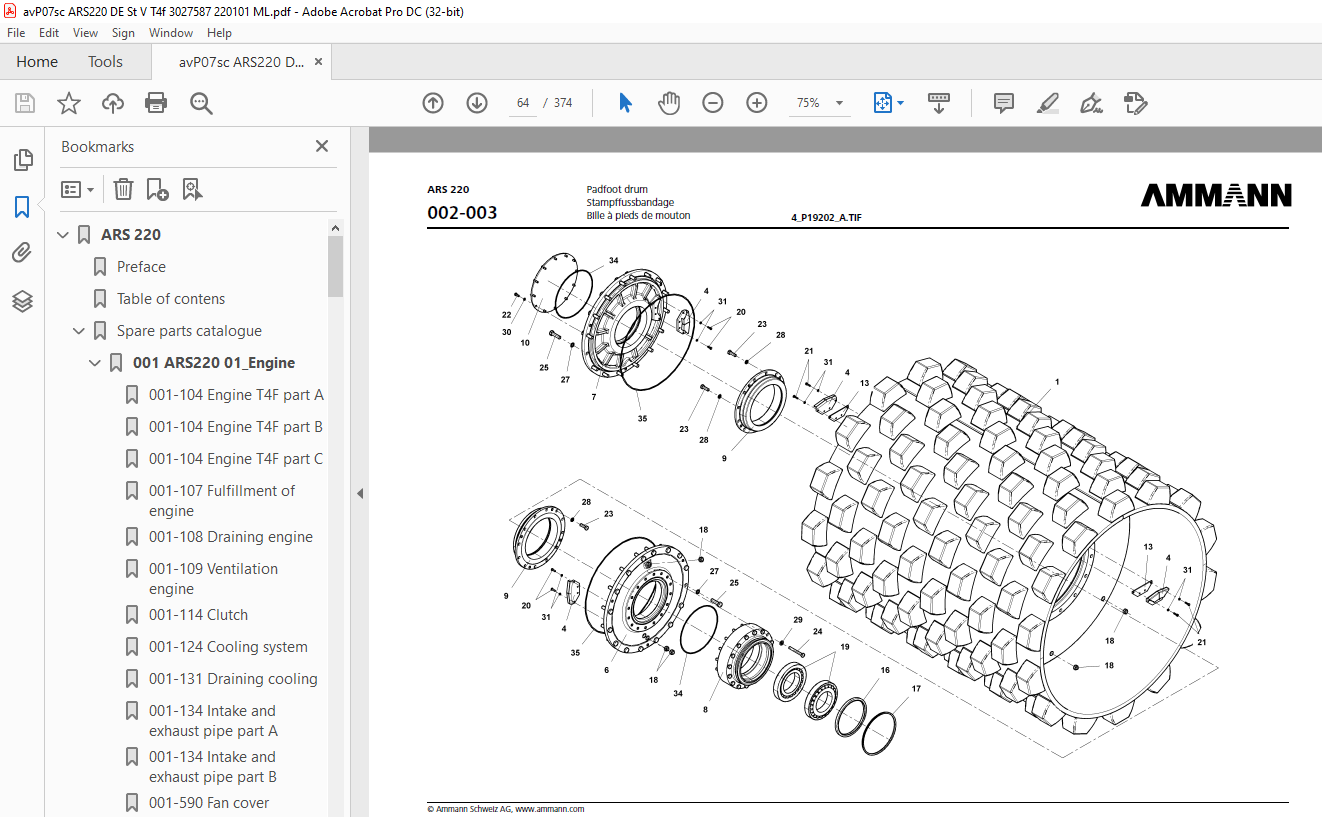This screenshot has height=817, width=1322.
Task: Open bookmark 001-108 Draining engine
Action: (231, 537)
